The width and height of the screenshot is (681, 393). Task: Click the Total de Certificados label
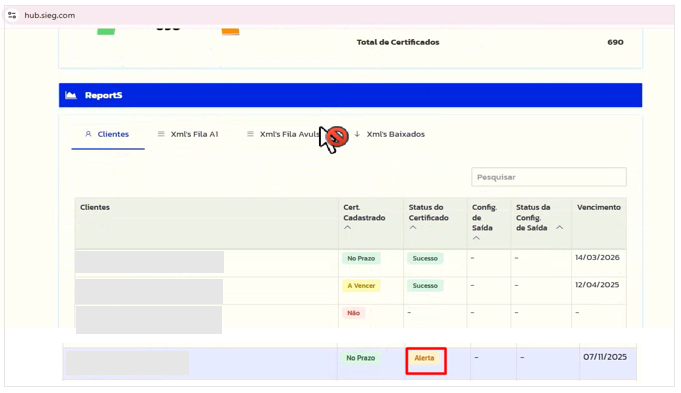398,42
